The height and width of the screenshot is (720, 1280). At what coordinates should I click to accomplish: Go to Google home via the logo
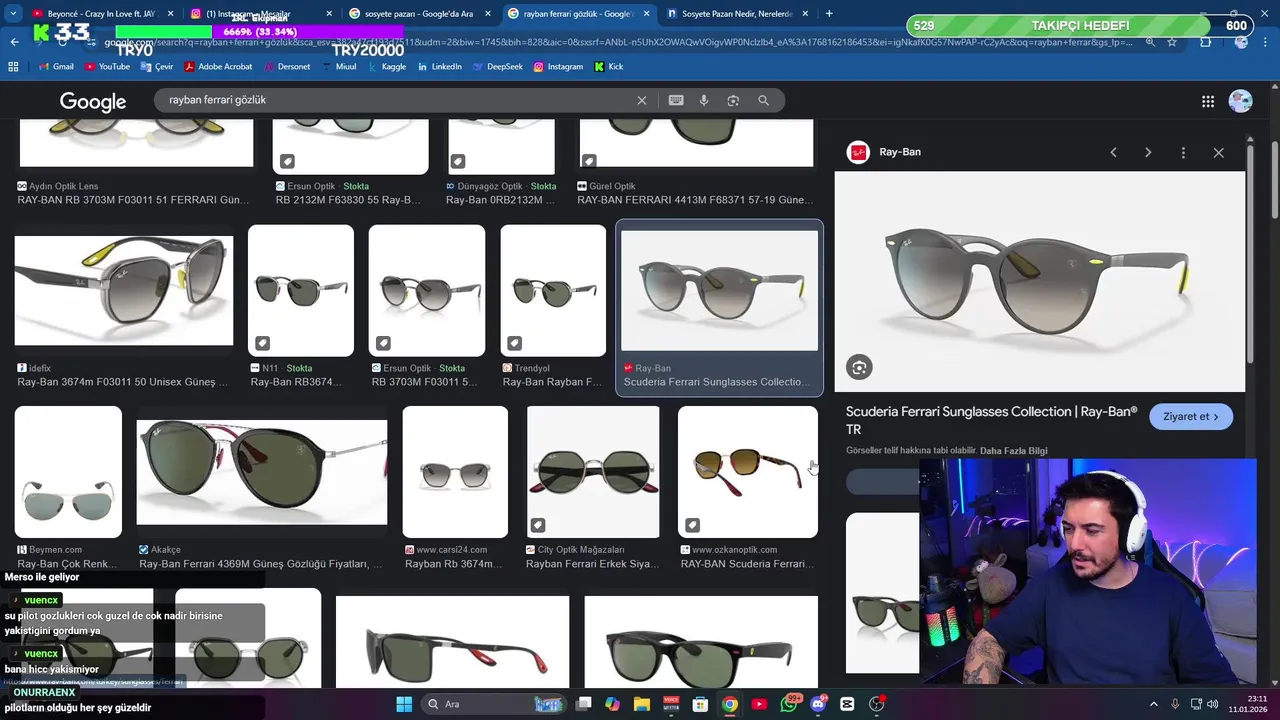pos(93,101)
